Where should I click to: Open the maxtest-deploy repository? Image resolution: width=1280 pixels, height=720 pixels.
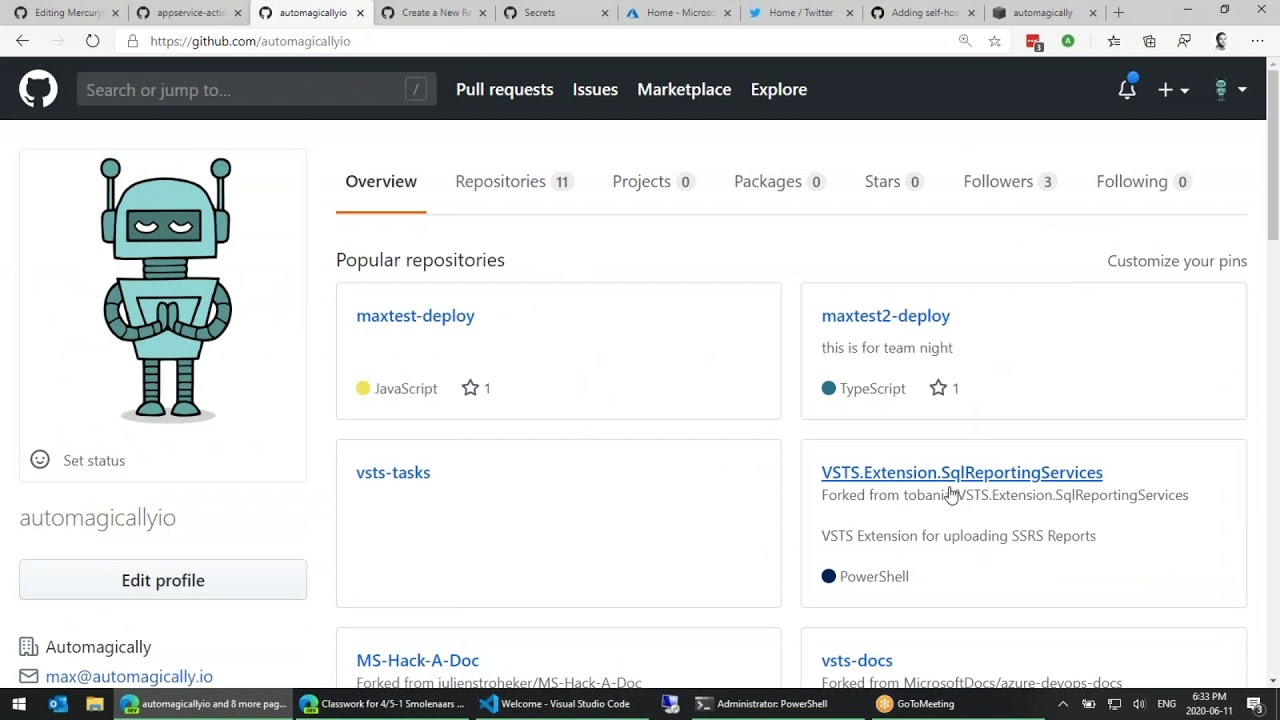tap(415, 316)
